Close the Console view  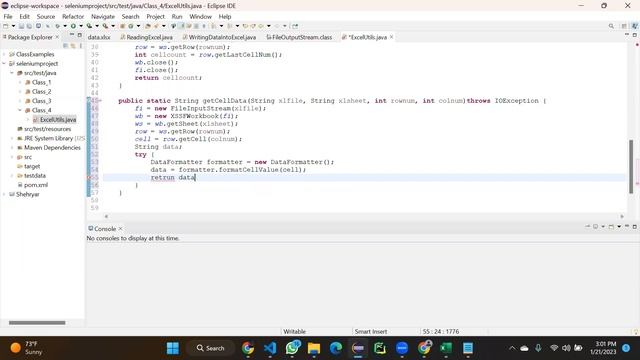click(x=120, y=229)
